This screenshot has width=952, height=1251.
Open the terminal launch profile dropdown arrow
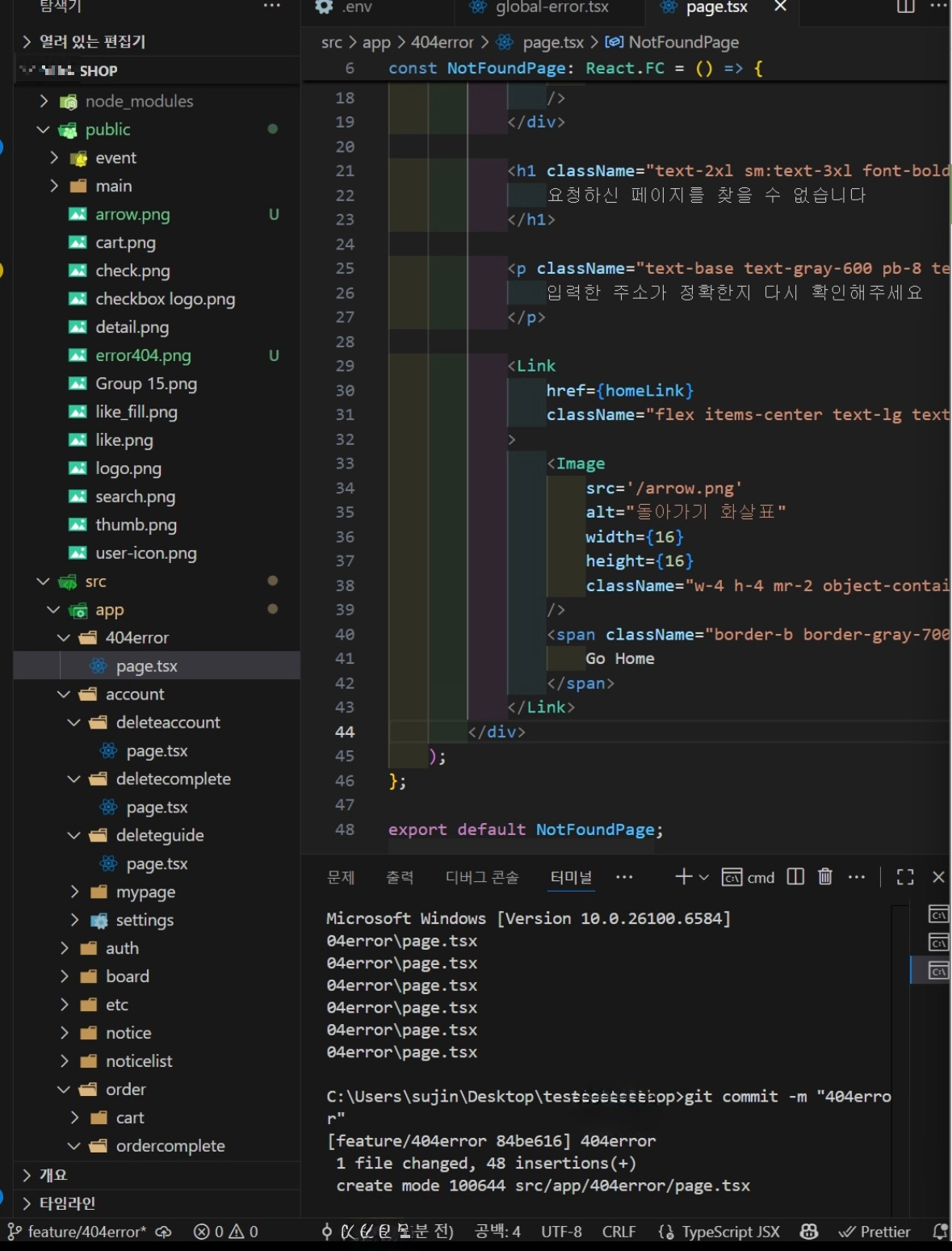[x=703, y=877]
